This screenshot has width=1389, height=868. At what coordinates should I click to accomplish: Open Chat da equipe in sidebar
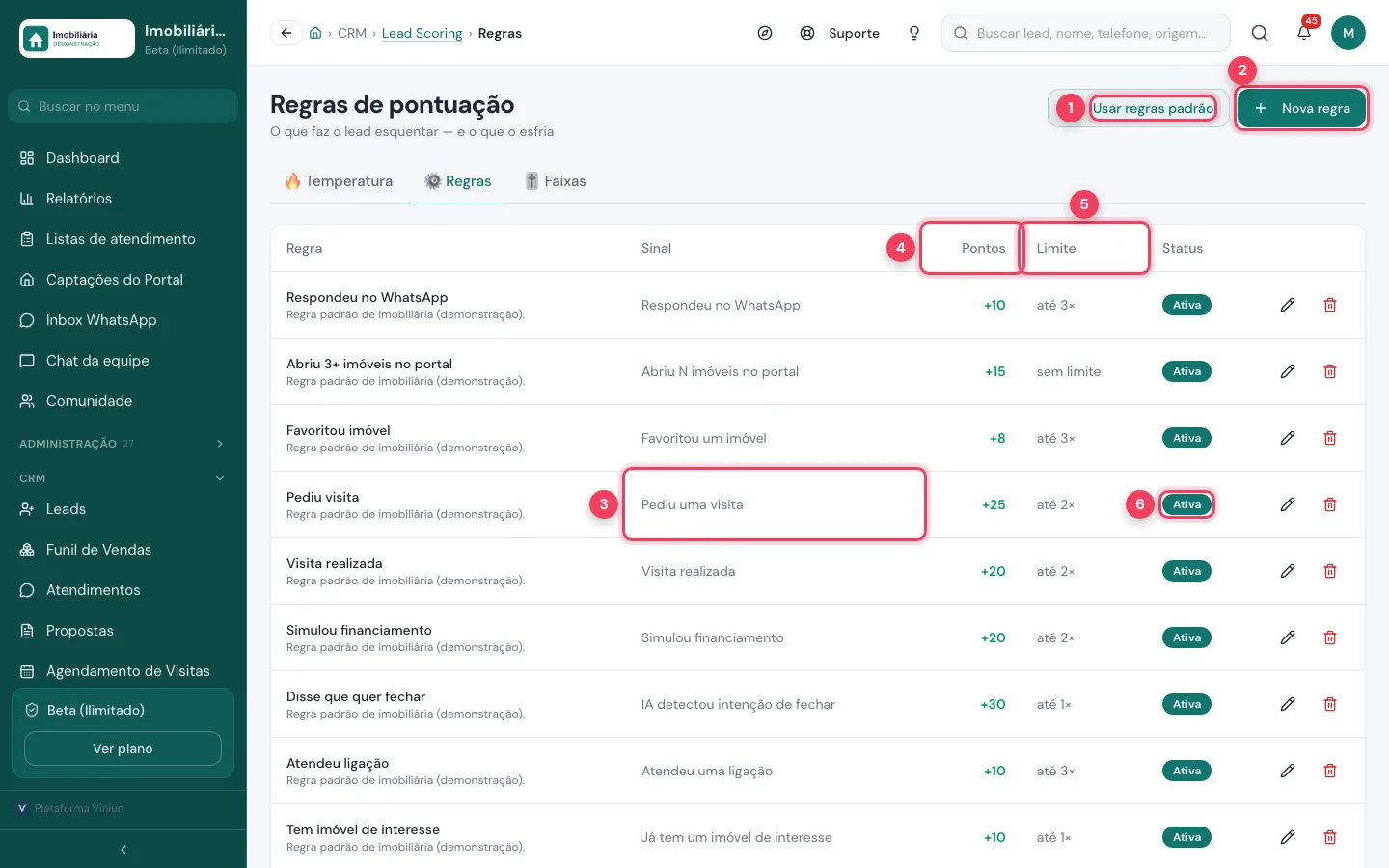tap(123, 361)
